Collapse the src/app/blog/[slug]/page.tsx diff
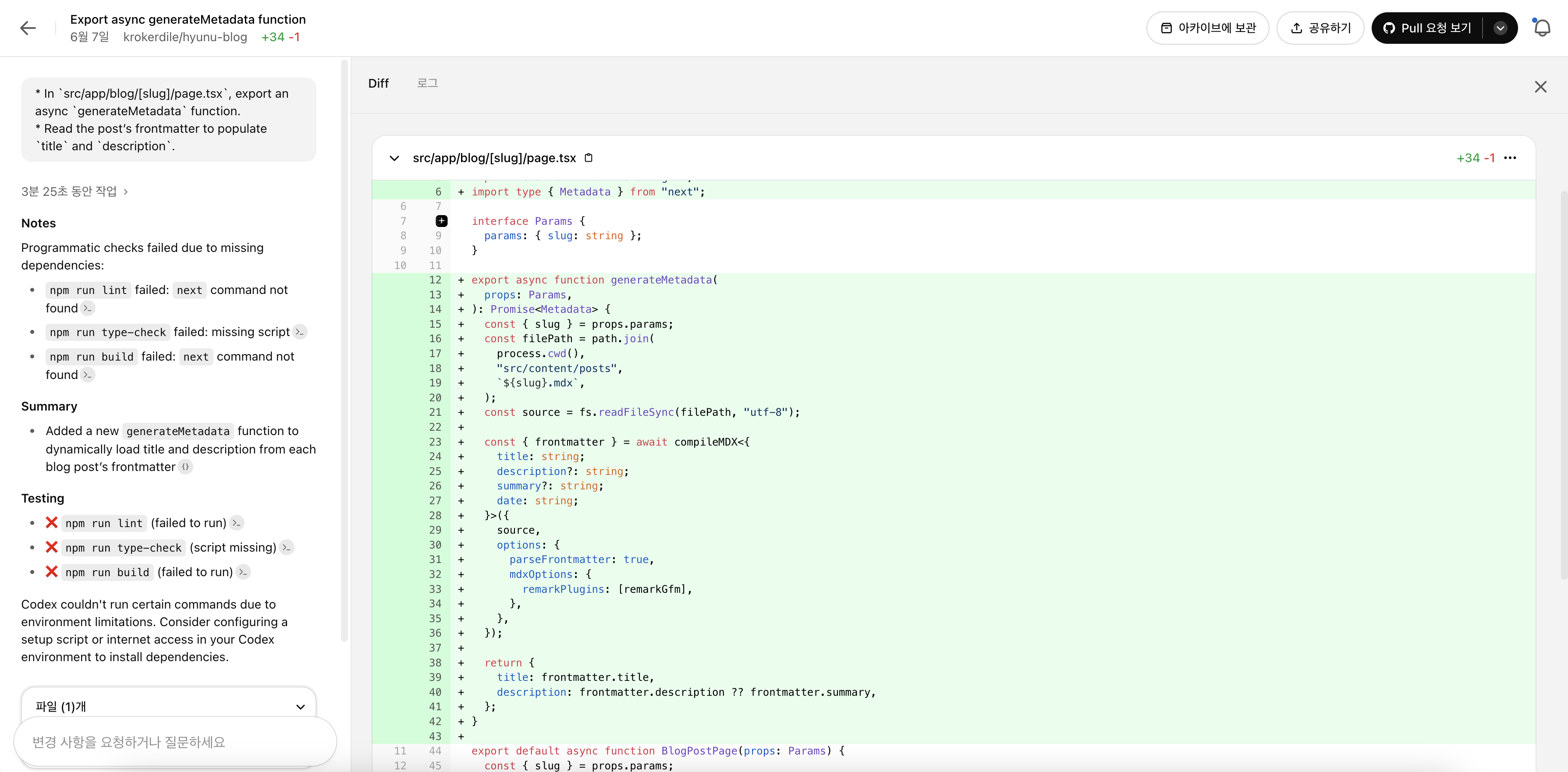This screenshot has width=1568, height=772. point(394,158)
